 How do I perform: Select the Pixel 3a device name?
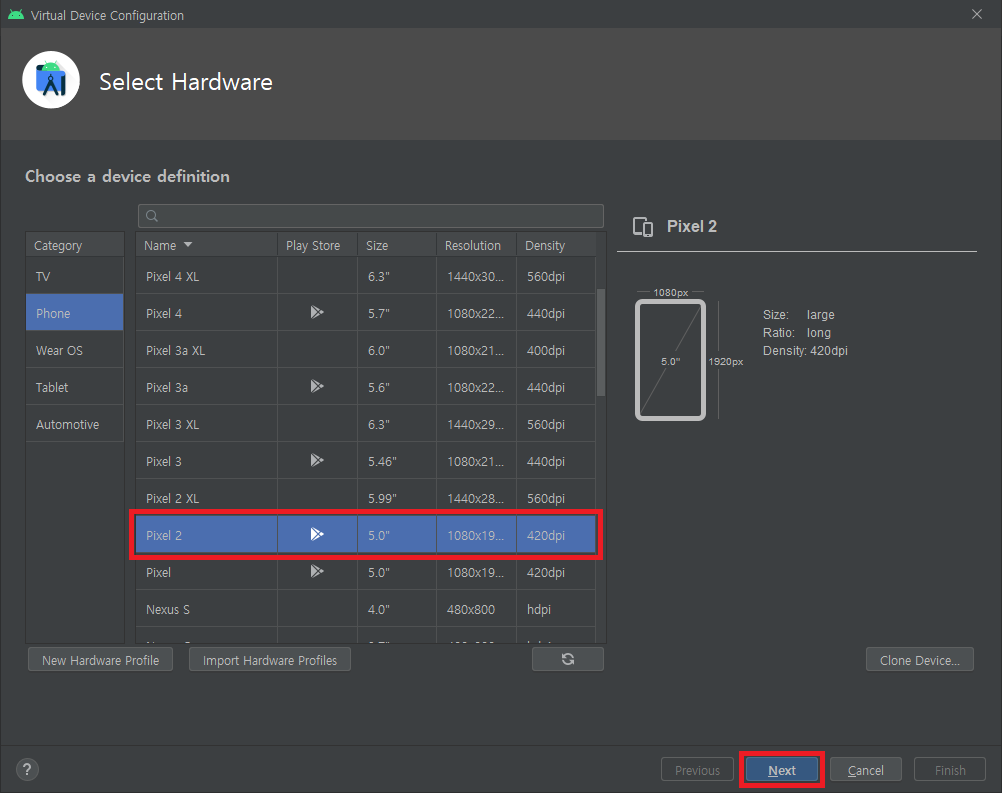click(167, 387)
